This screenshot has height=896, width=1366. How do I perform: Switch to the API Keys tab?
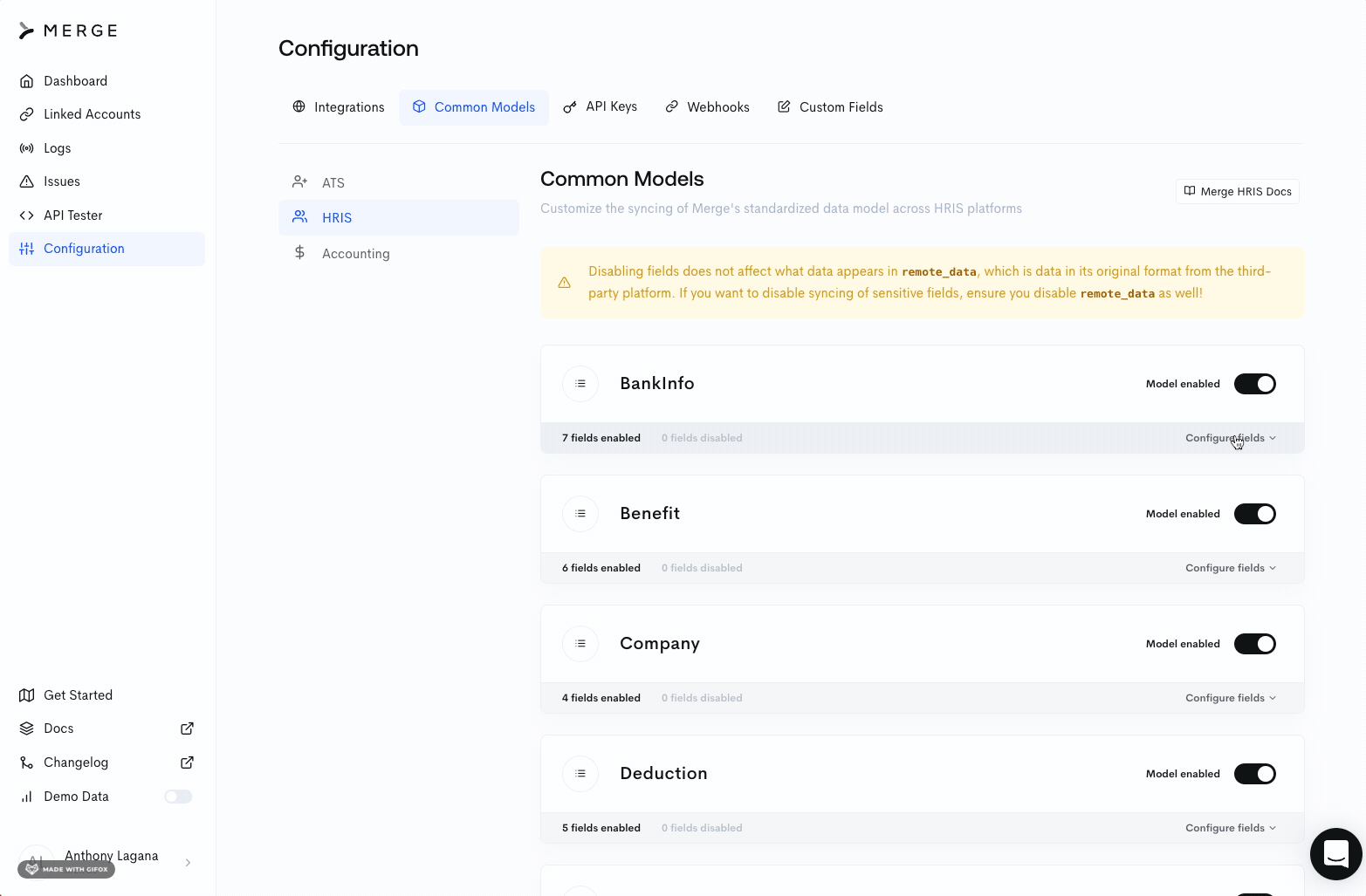pos(601,106)
